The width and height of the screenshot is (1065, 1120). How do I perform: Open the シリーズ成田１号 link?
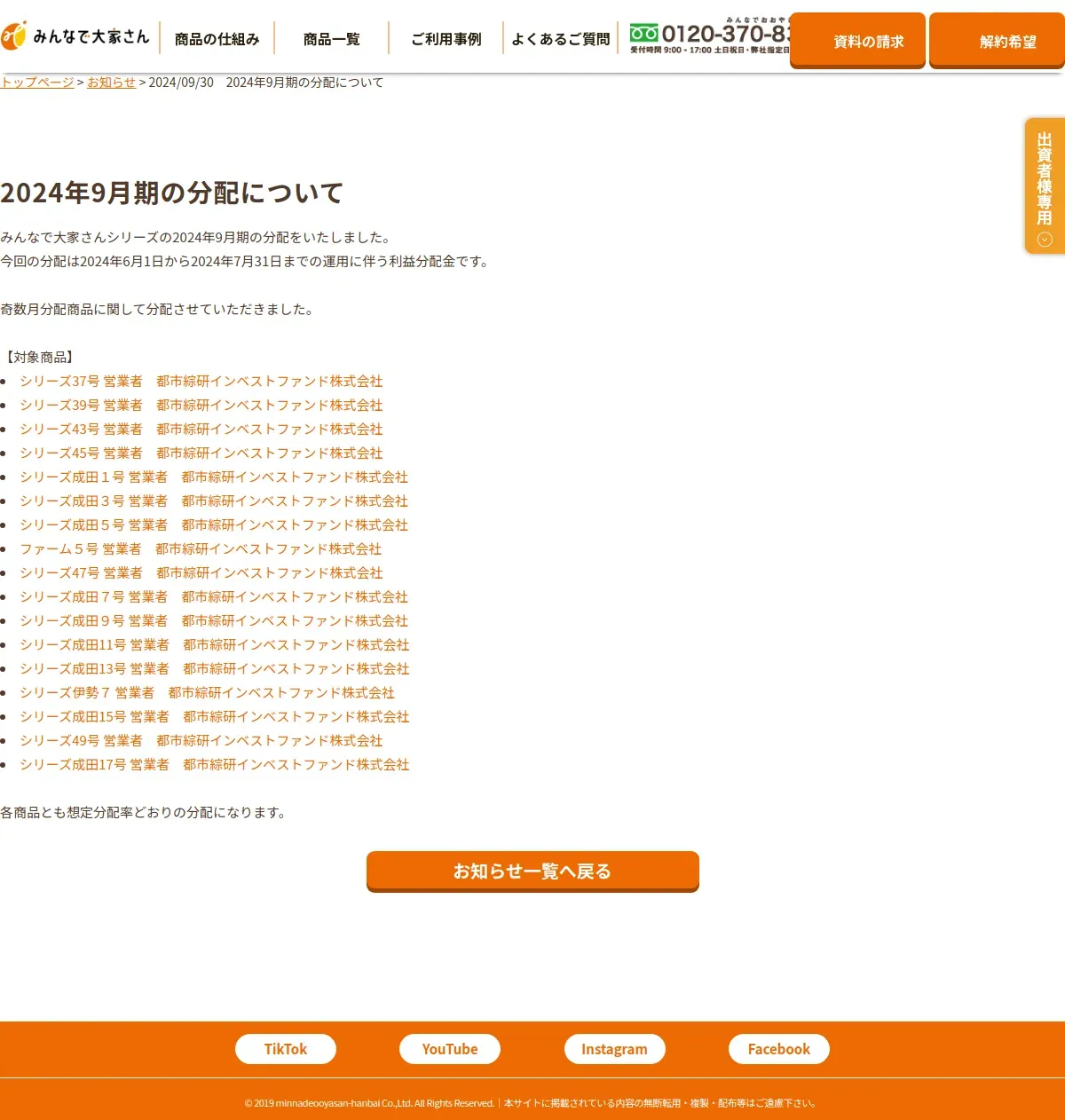pyautogui.click(x=214, y=477)
